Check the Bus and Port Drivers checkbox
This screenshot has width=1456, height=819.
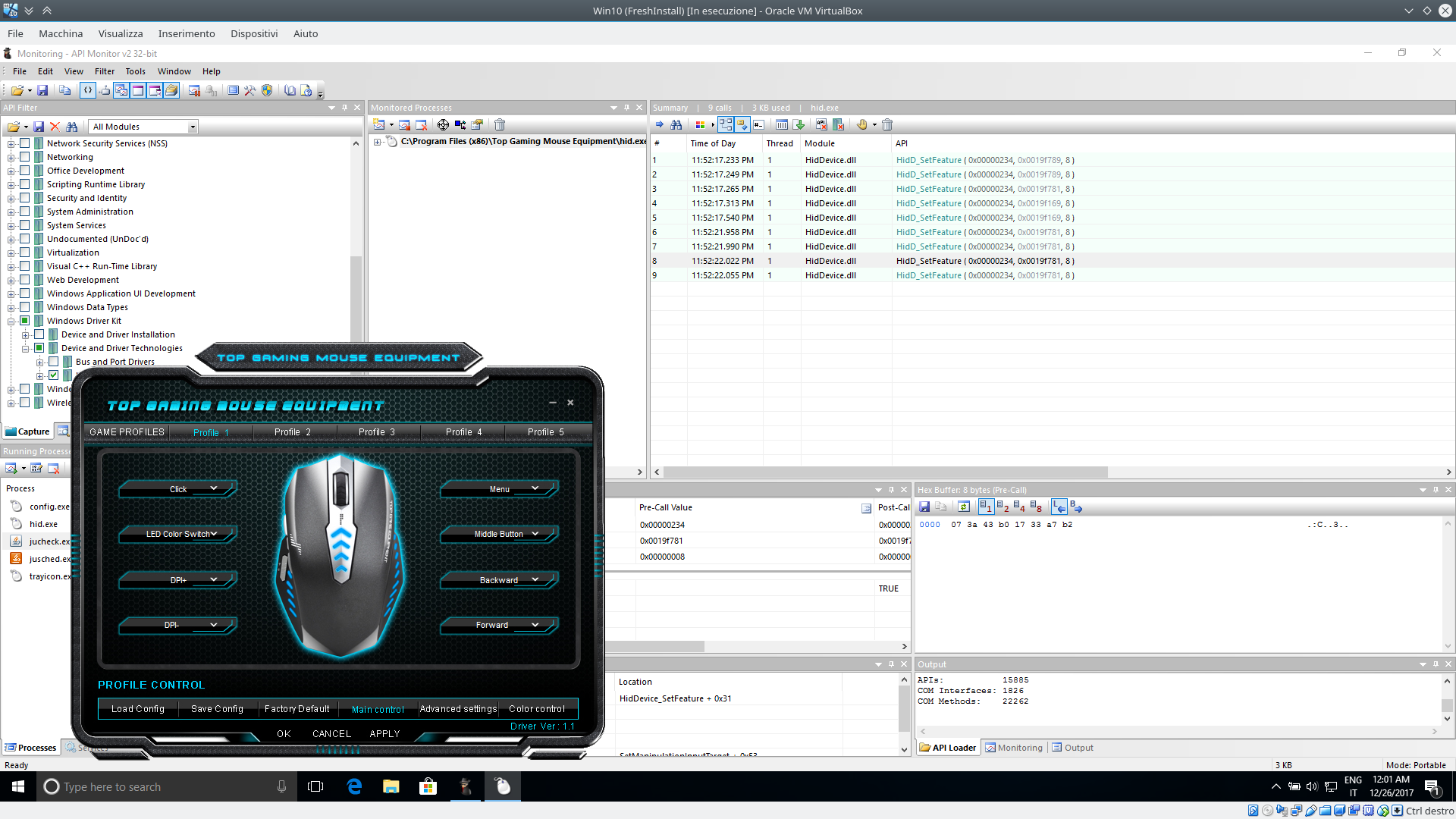tap(54, 362)
